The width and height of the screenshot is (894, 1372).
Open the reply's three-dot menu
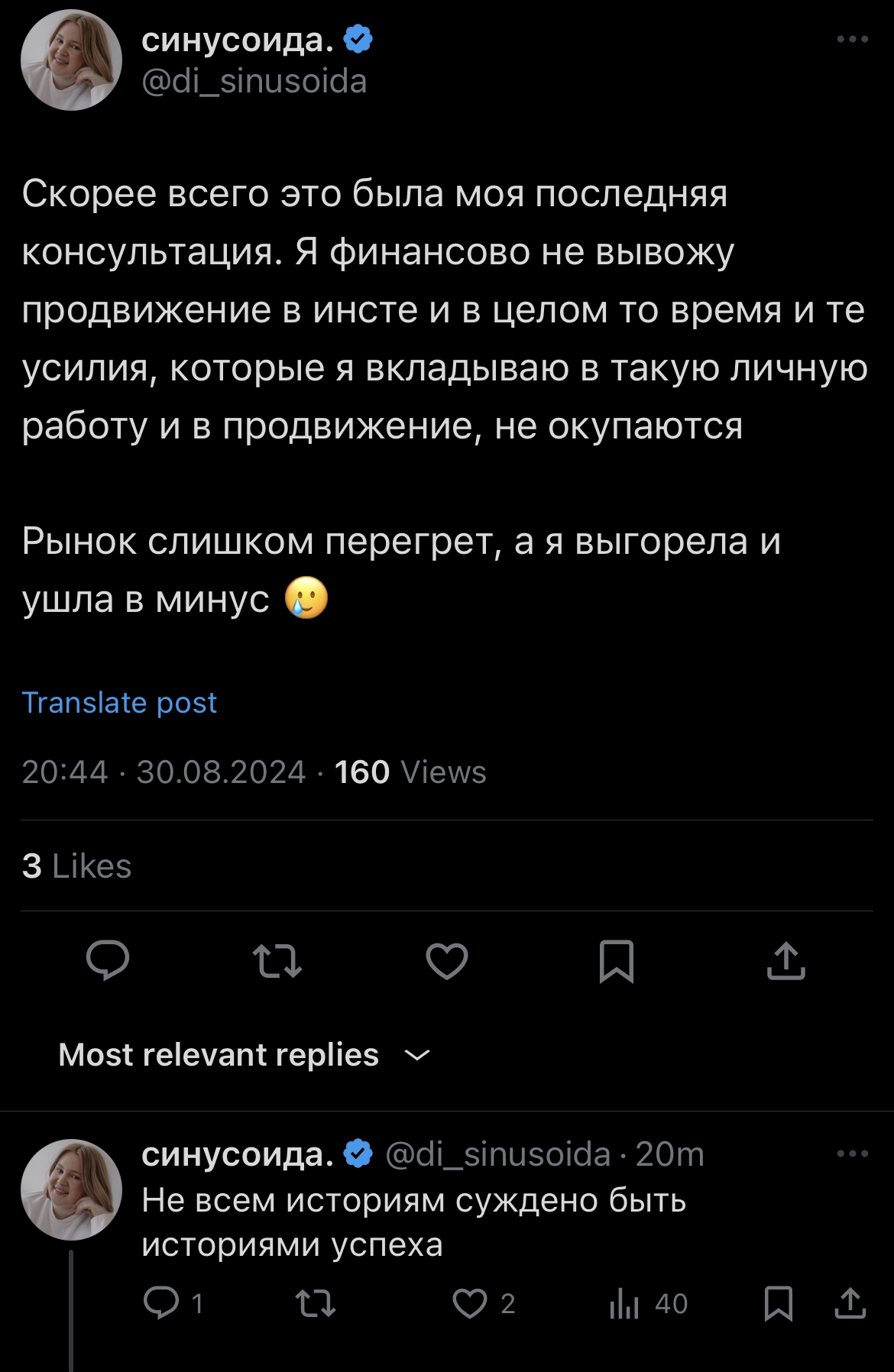(852, 1154)
